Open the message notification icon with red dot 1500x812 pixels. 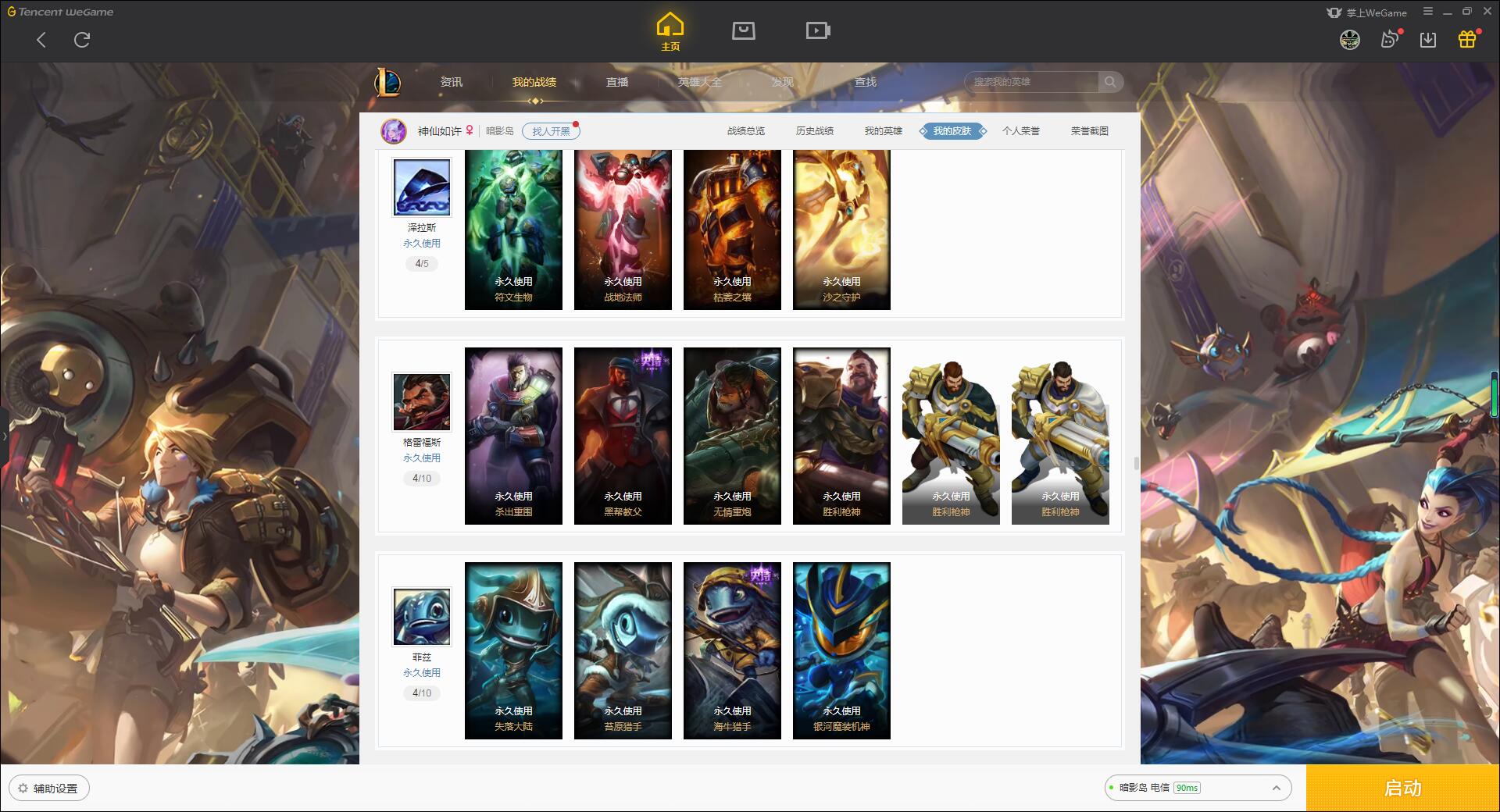[x=1390, y=39]
